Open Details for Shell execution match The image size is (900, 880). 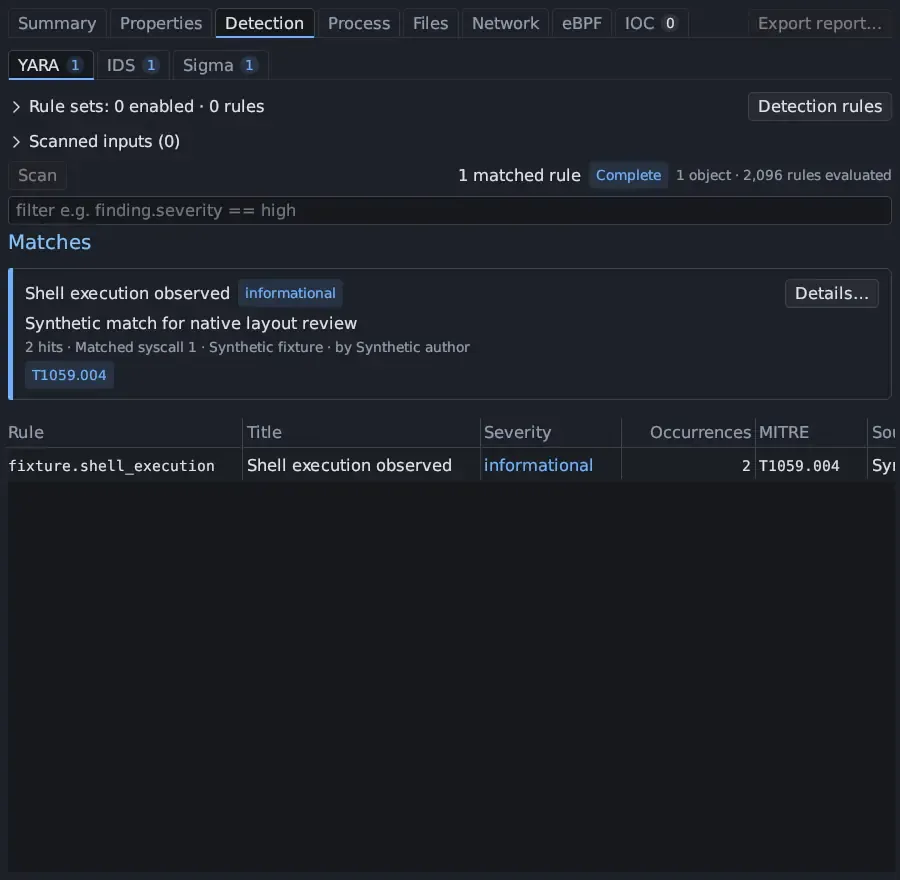pos(831,294)
